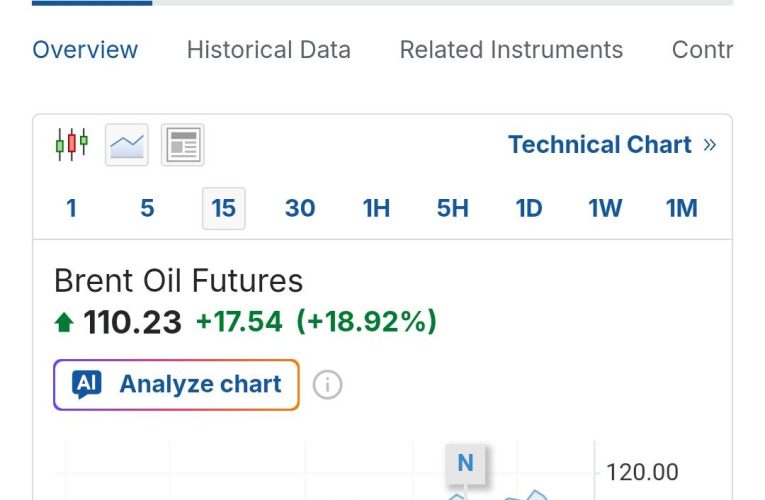Switch chart to 1H interval
765x500 pixels.
(x=376, y=208)
